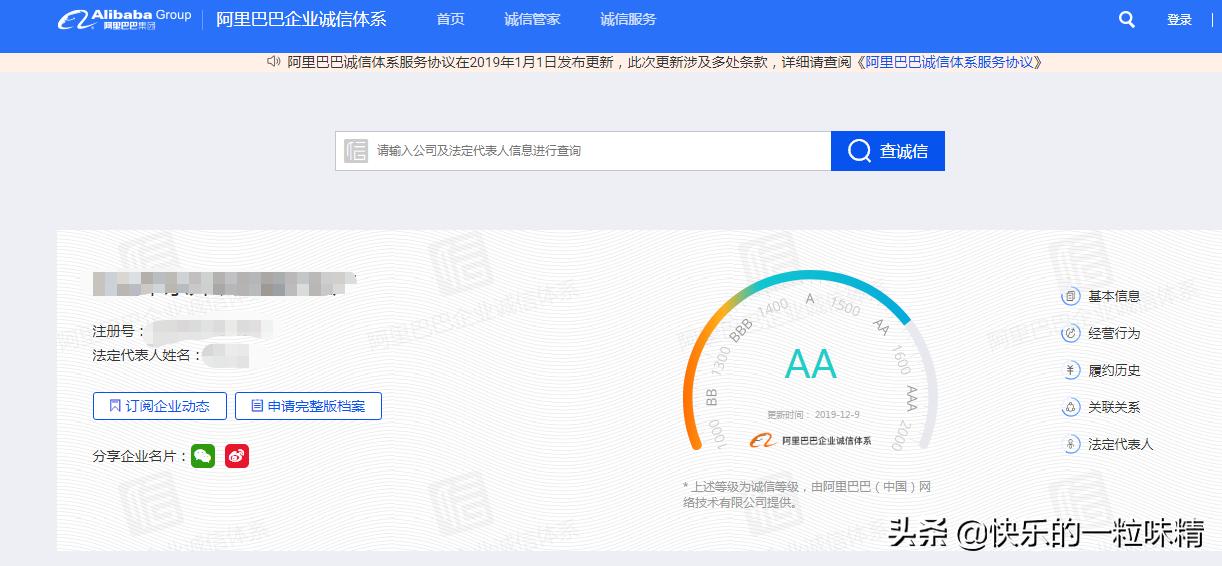
Task: Click the 阿里巴巴企业诚信体系 logo under gauge
Action: pos(811,440)
